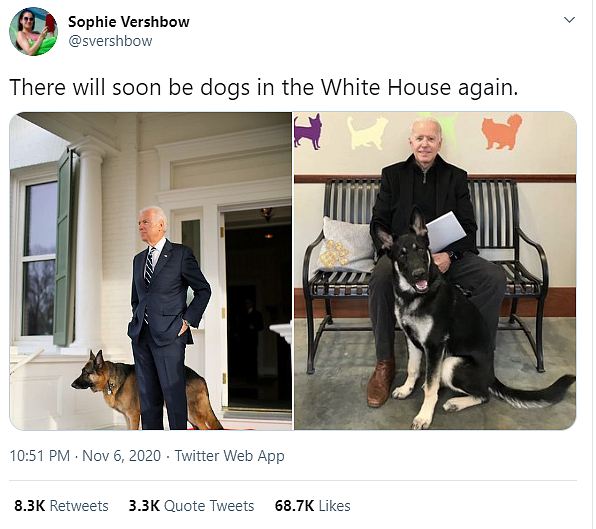Viewport: 596px width, 529px height.
Task: Show the 3.3K Quote Tweets list
Action: (x=191, y=506)
